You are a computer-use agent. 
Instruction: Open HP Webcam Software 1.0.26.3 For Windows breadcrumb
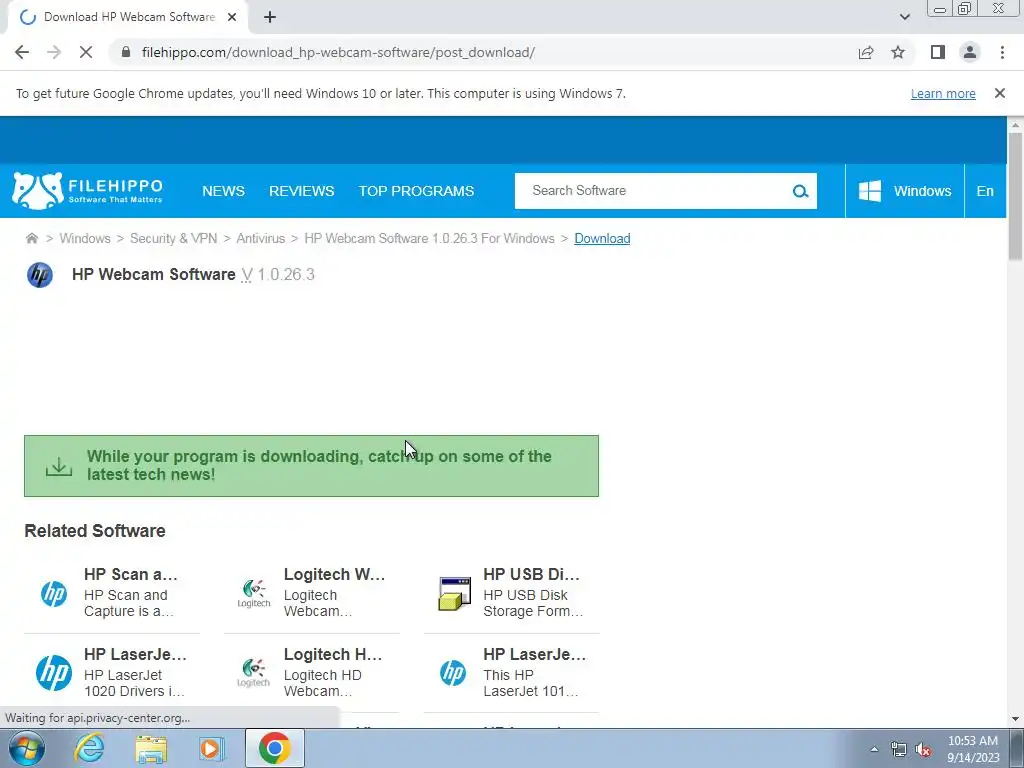(x=429, y=238)
